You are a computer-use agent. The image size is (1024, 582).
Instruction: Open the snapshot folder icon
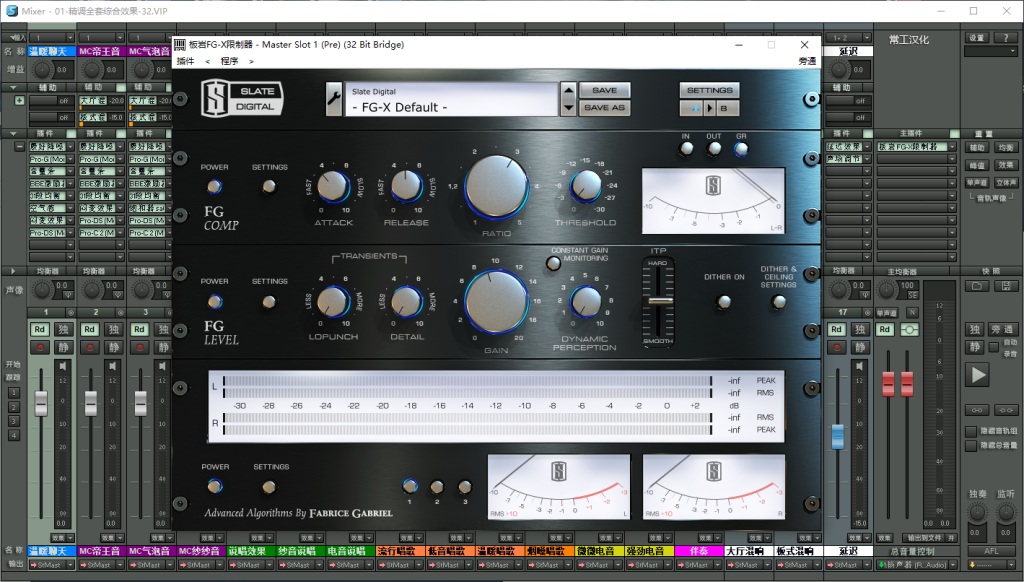point(977,286)
